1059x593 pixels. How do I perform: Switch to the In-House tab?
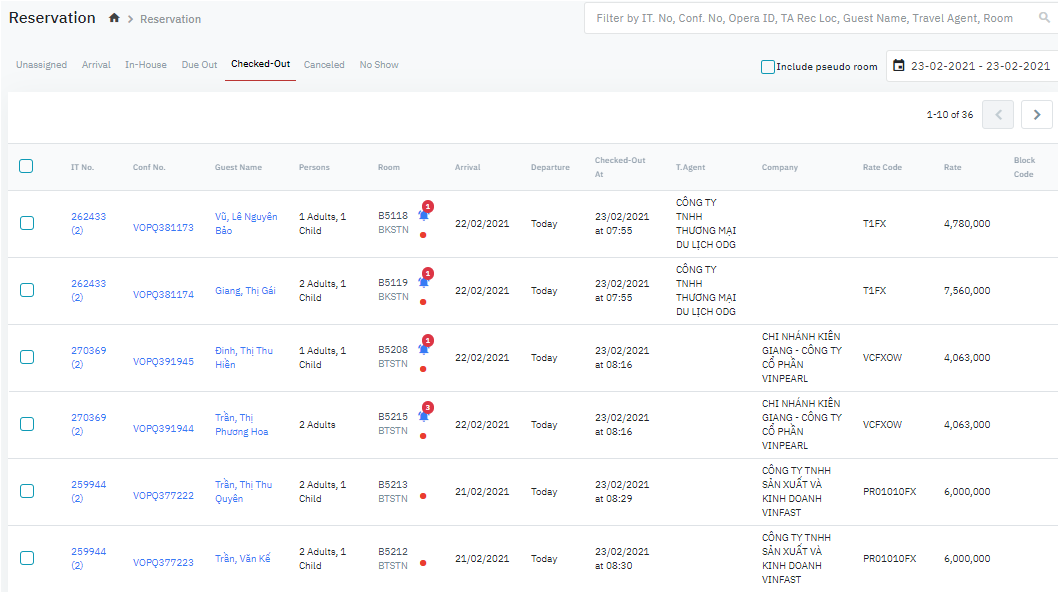tap(146, 65)
